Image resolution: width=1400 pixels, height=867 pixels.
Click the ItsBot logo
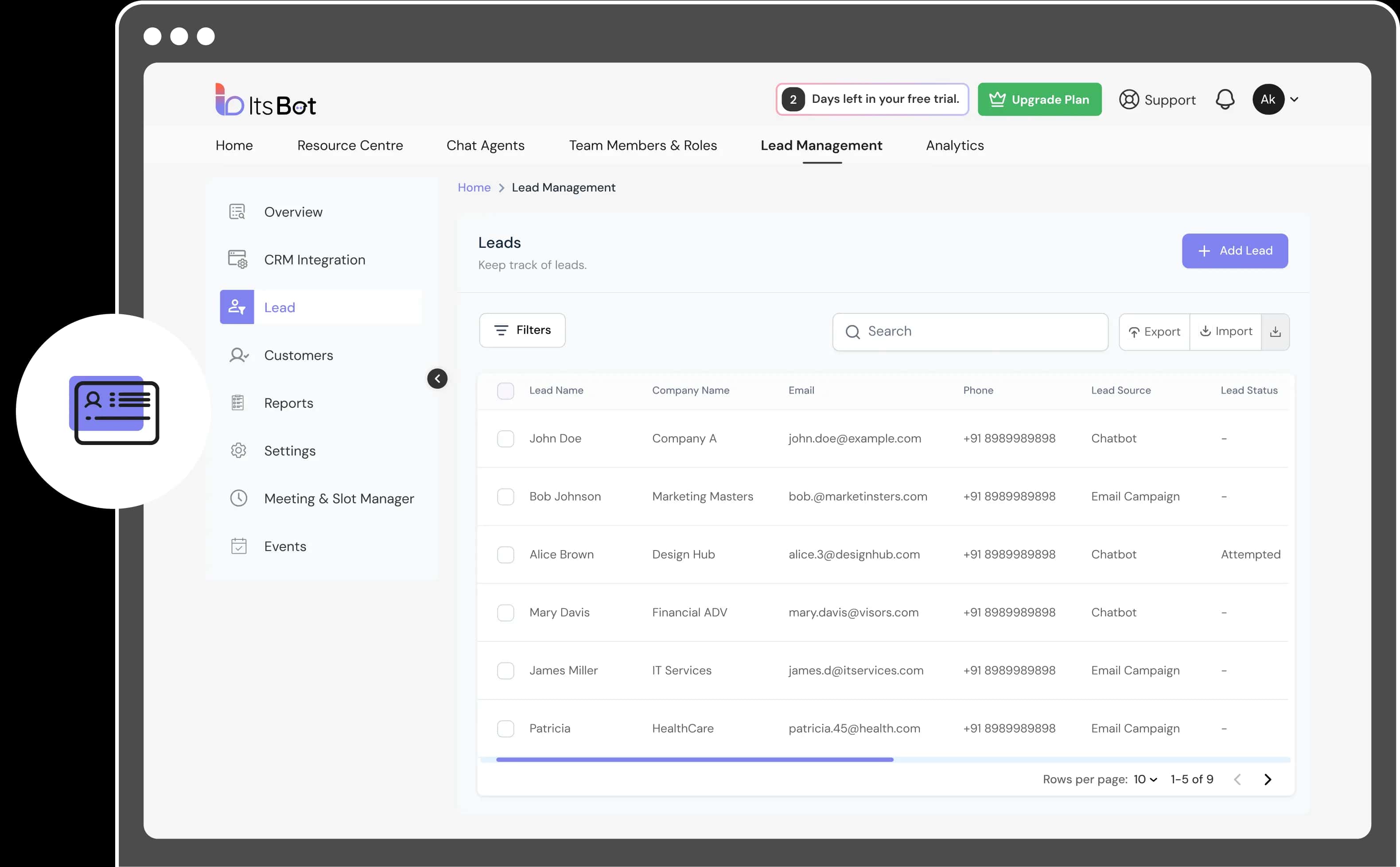(x=266, y=101)
